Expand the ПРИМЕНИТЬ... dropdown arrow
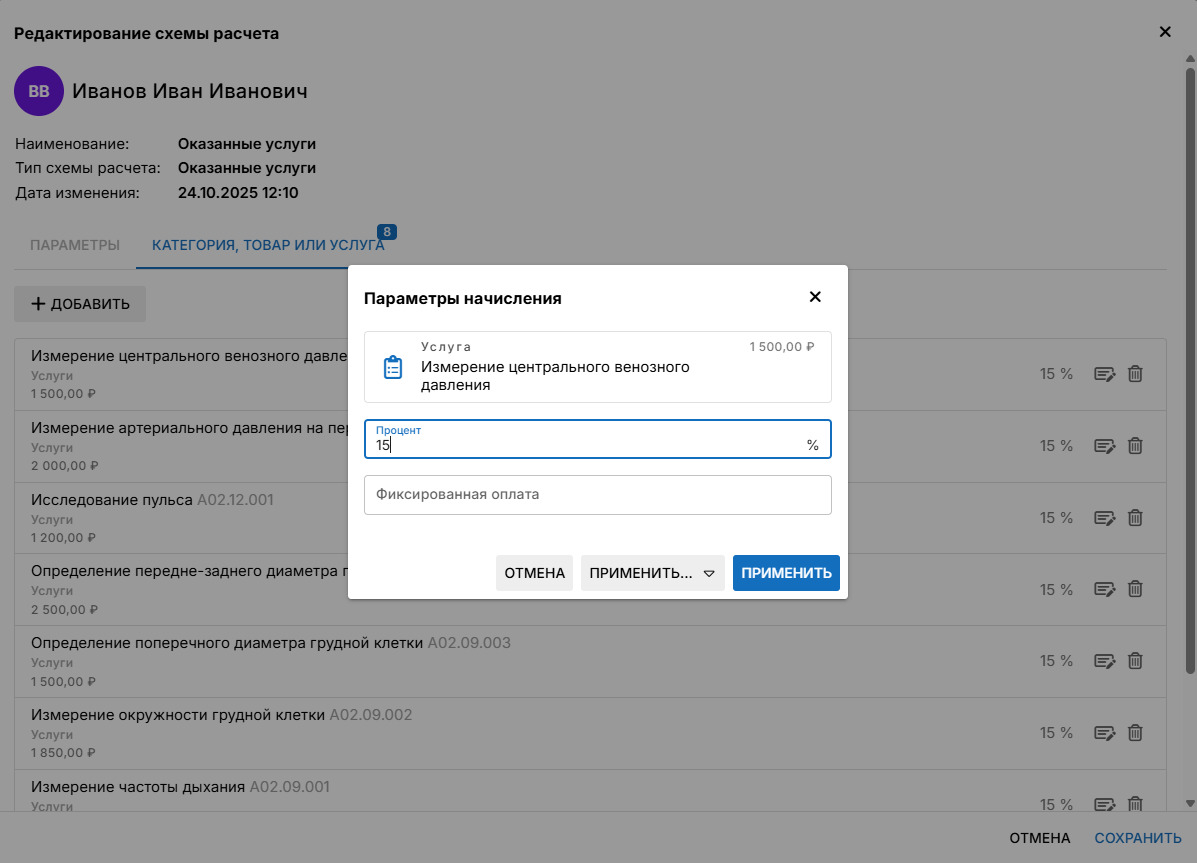Image resolution: width=1197 pixels, height=863 pixels. point(709,574)
